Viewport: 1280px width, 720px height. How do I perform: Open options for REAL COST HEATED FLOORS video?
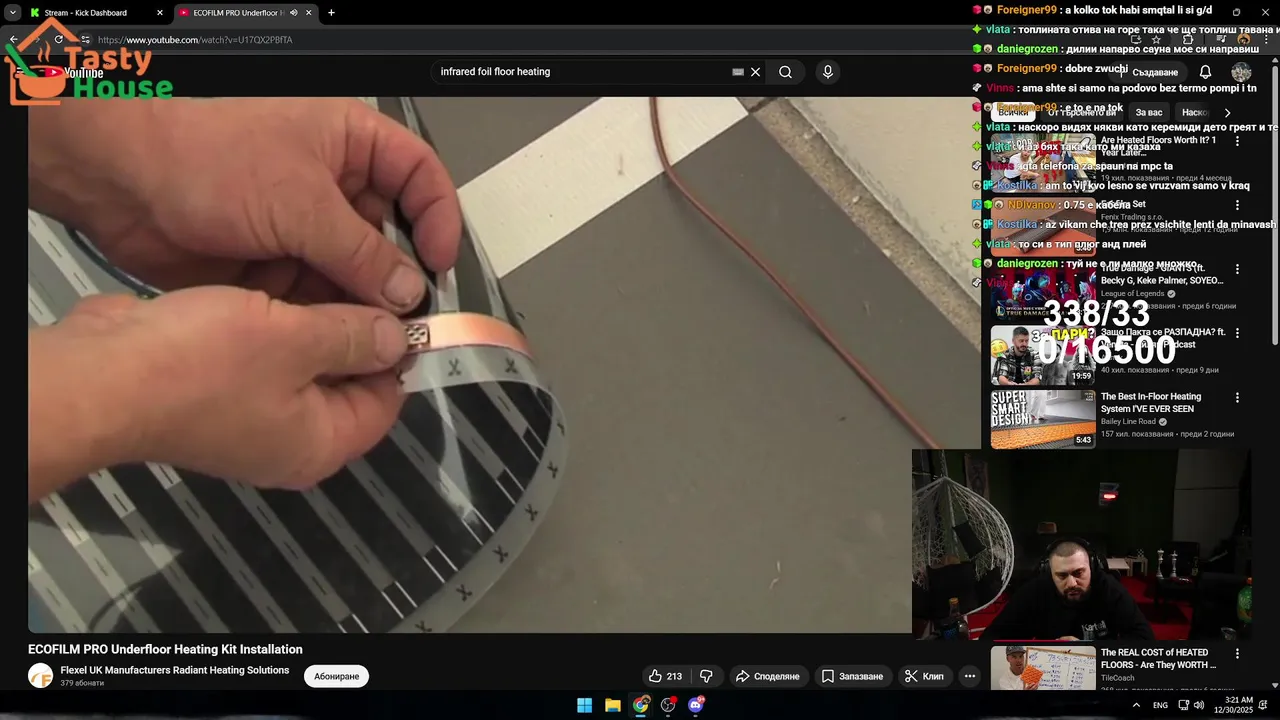pyautogui.click(x=1237, y=653)
